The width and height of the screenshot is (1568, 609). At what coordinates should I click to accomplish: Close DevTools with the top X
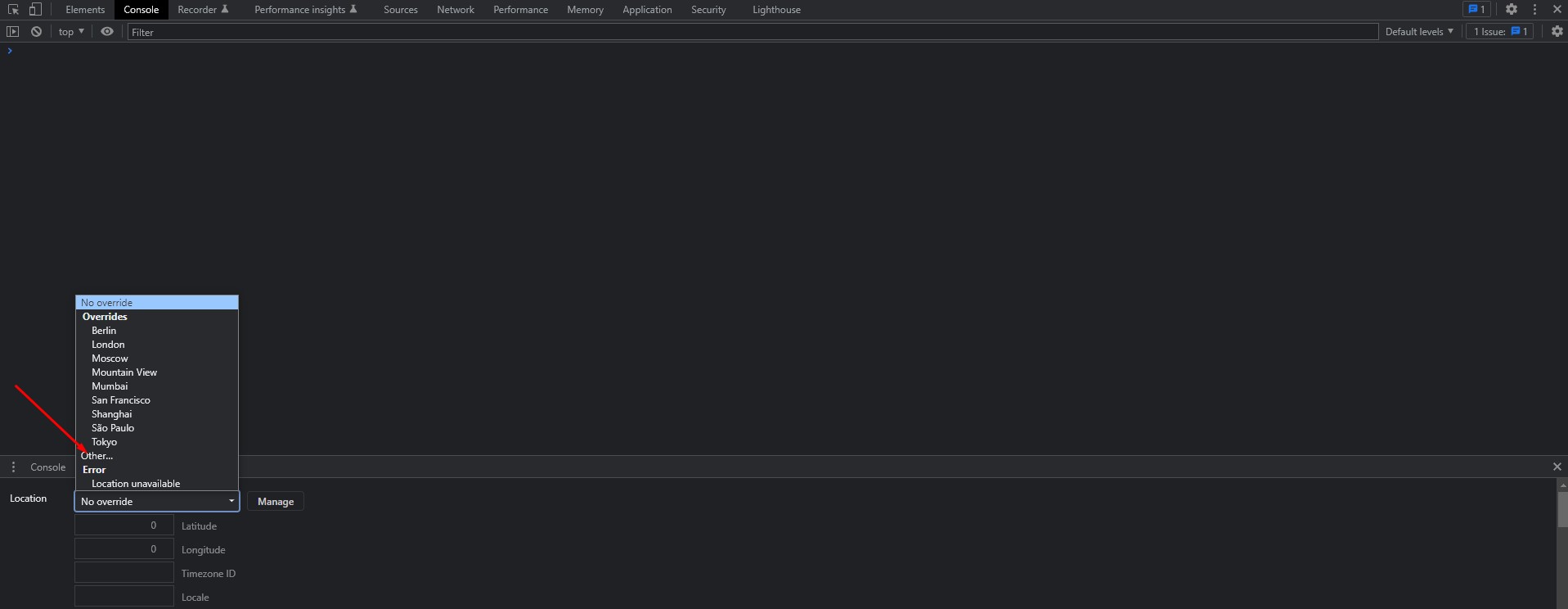[x=1557, y=9]
